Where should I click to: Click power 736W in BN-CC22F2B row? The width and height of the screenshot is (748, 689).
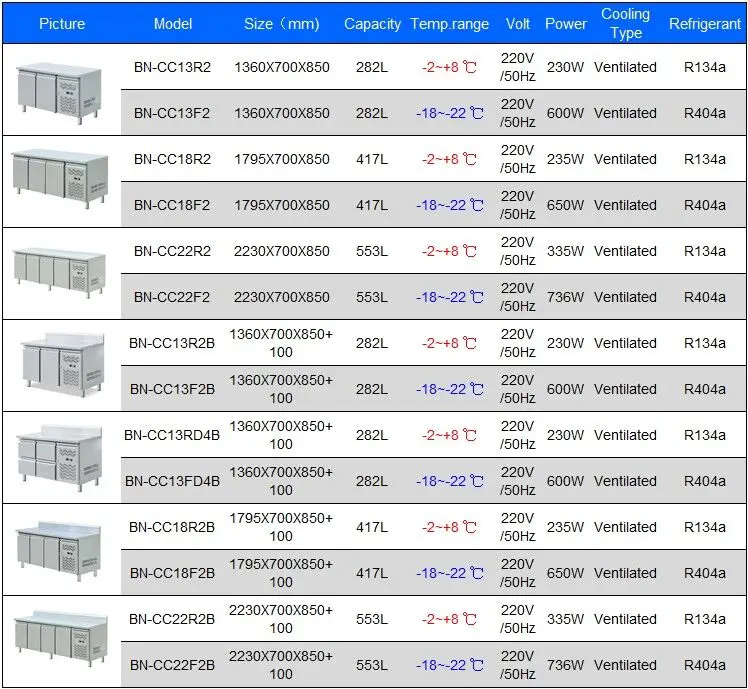click(x=565, y=665)
